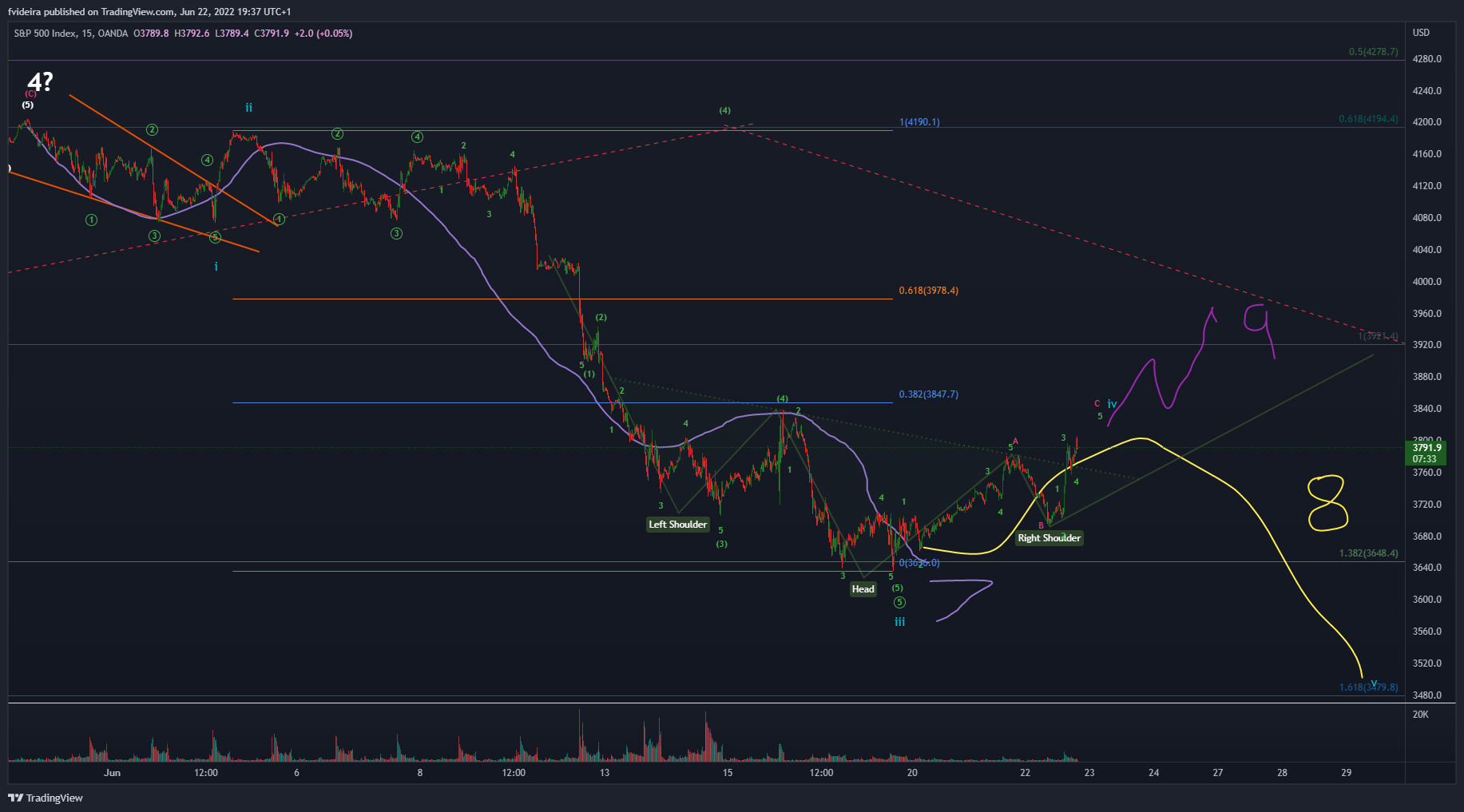Click the high value H3792.6

(192, 34)
